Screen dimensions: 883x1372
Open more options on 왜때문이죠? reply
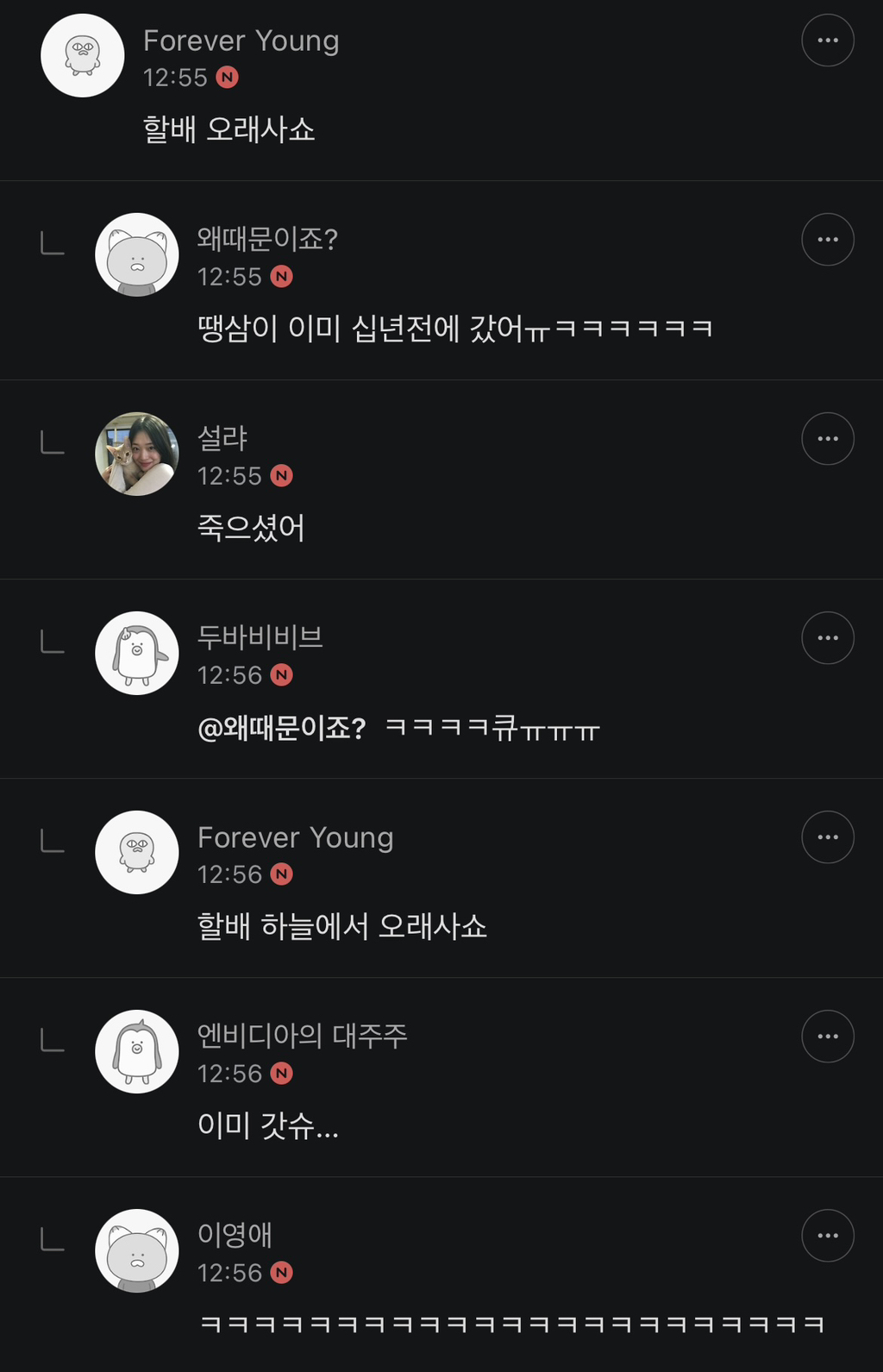coord(827,240)
